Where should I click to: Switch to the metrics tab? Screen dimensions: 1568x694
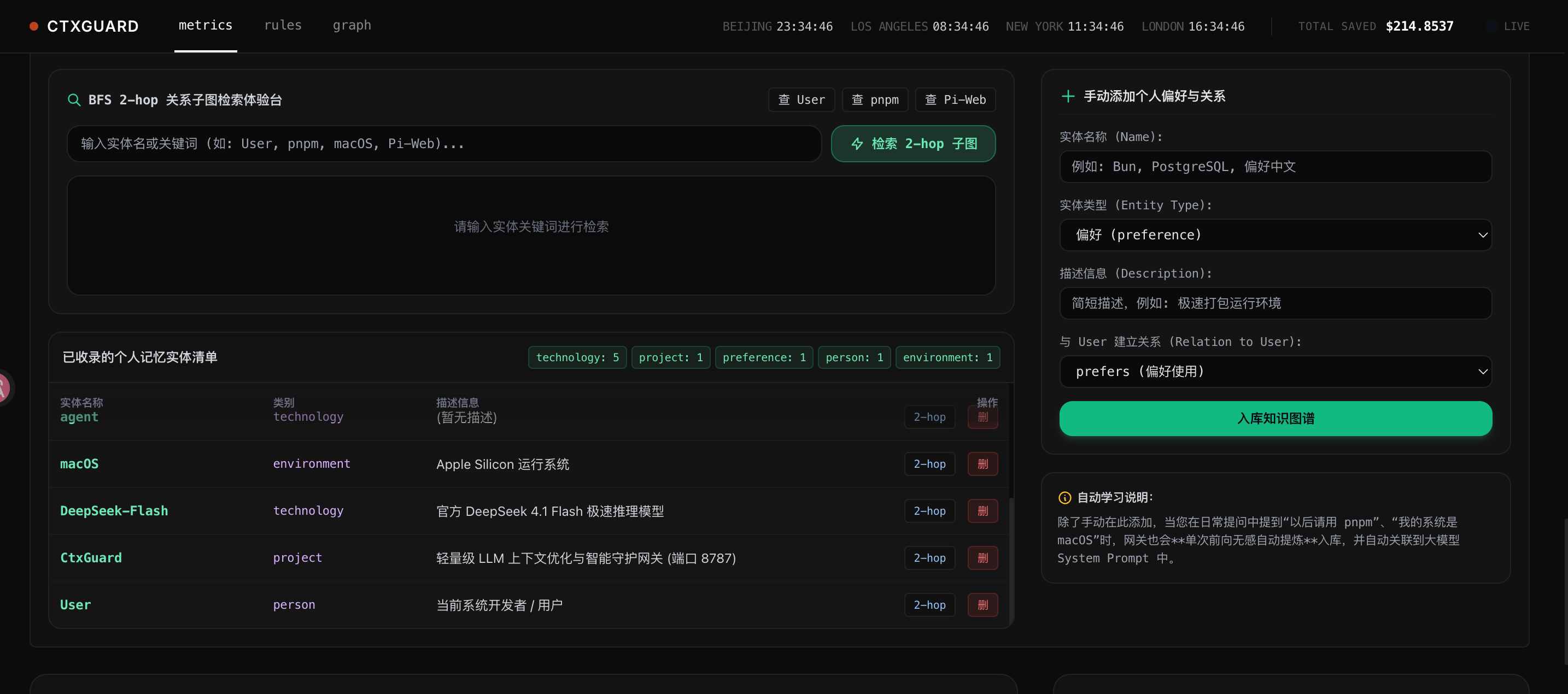(x=206, y=26)
